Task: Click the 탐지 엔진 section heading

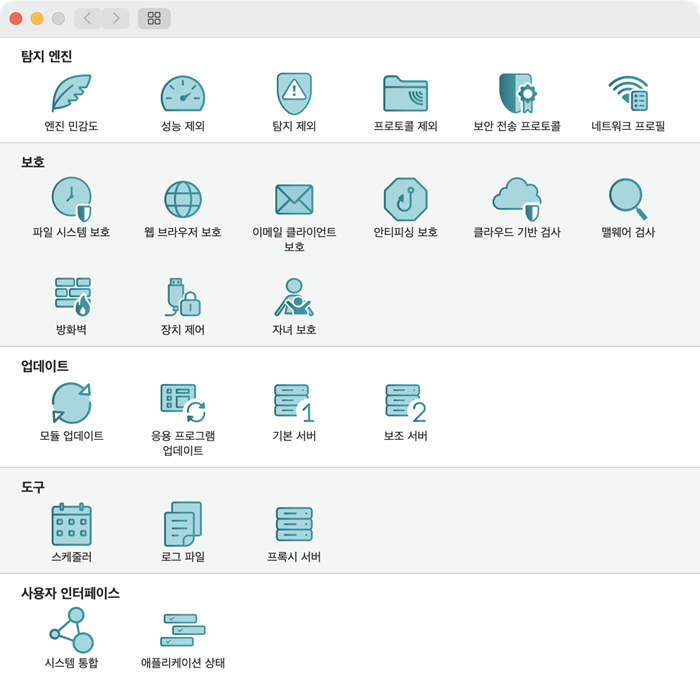Action: [x=46, y=56]
